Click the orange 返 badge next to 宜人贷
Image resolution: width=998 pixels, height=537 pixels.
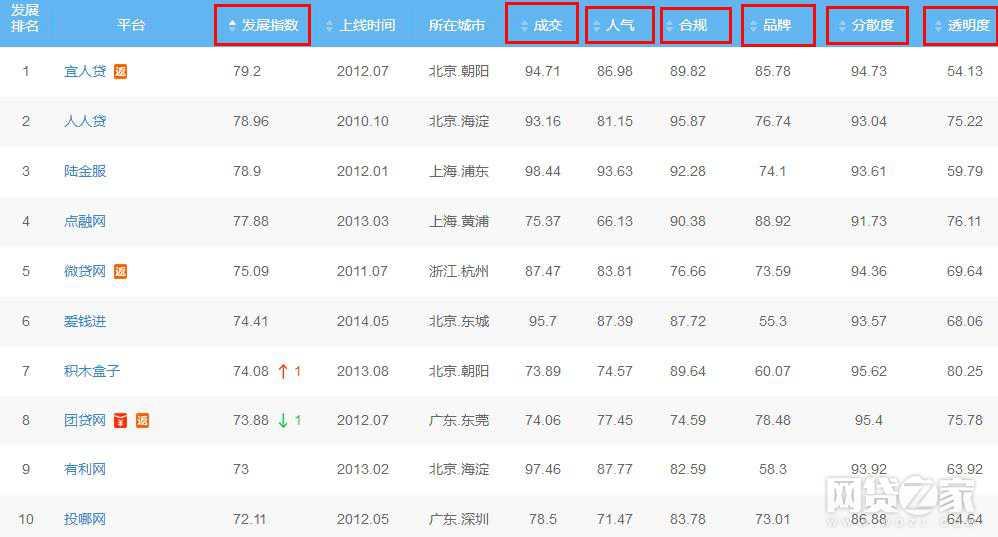tap(120, 71)
